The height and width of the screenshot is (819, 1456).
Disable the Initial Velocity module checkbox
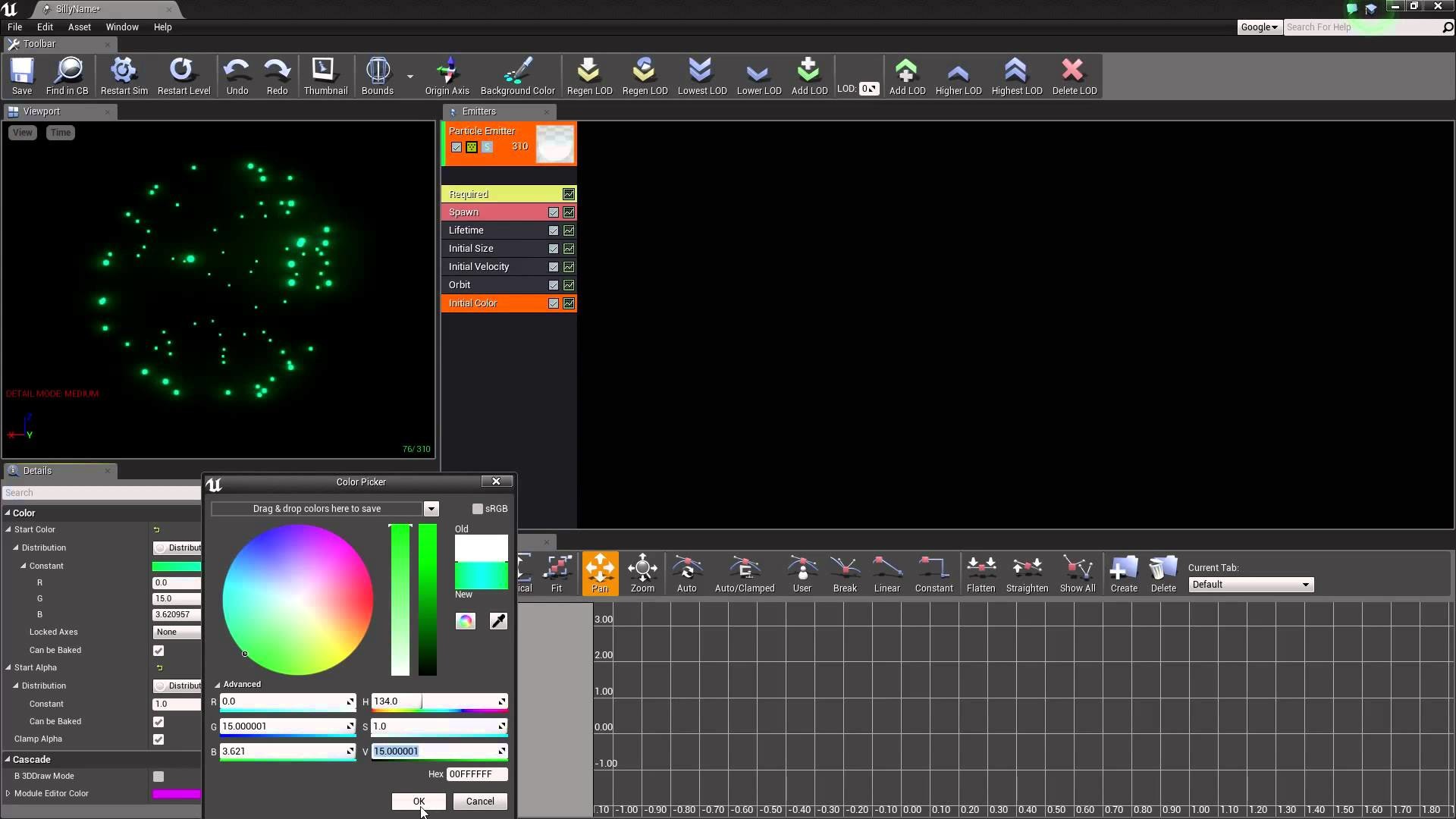553,266
